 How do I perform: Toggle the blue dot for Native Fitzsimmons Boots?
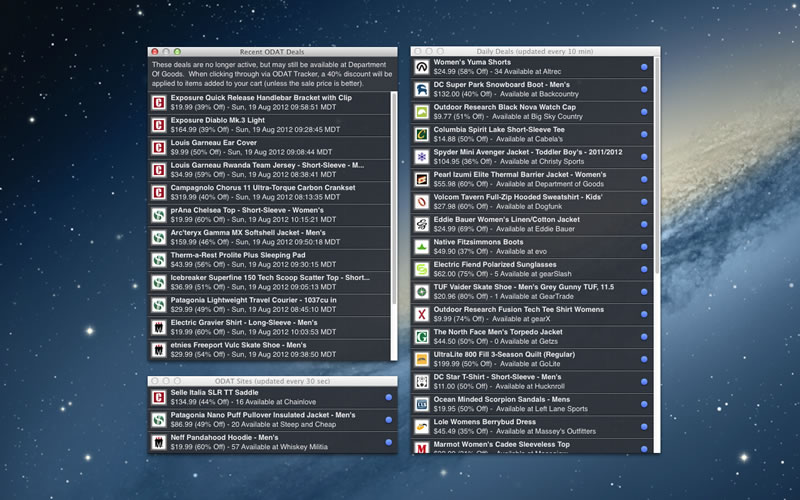point(644,247)
